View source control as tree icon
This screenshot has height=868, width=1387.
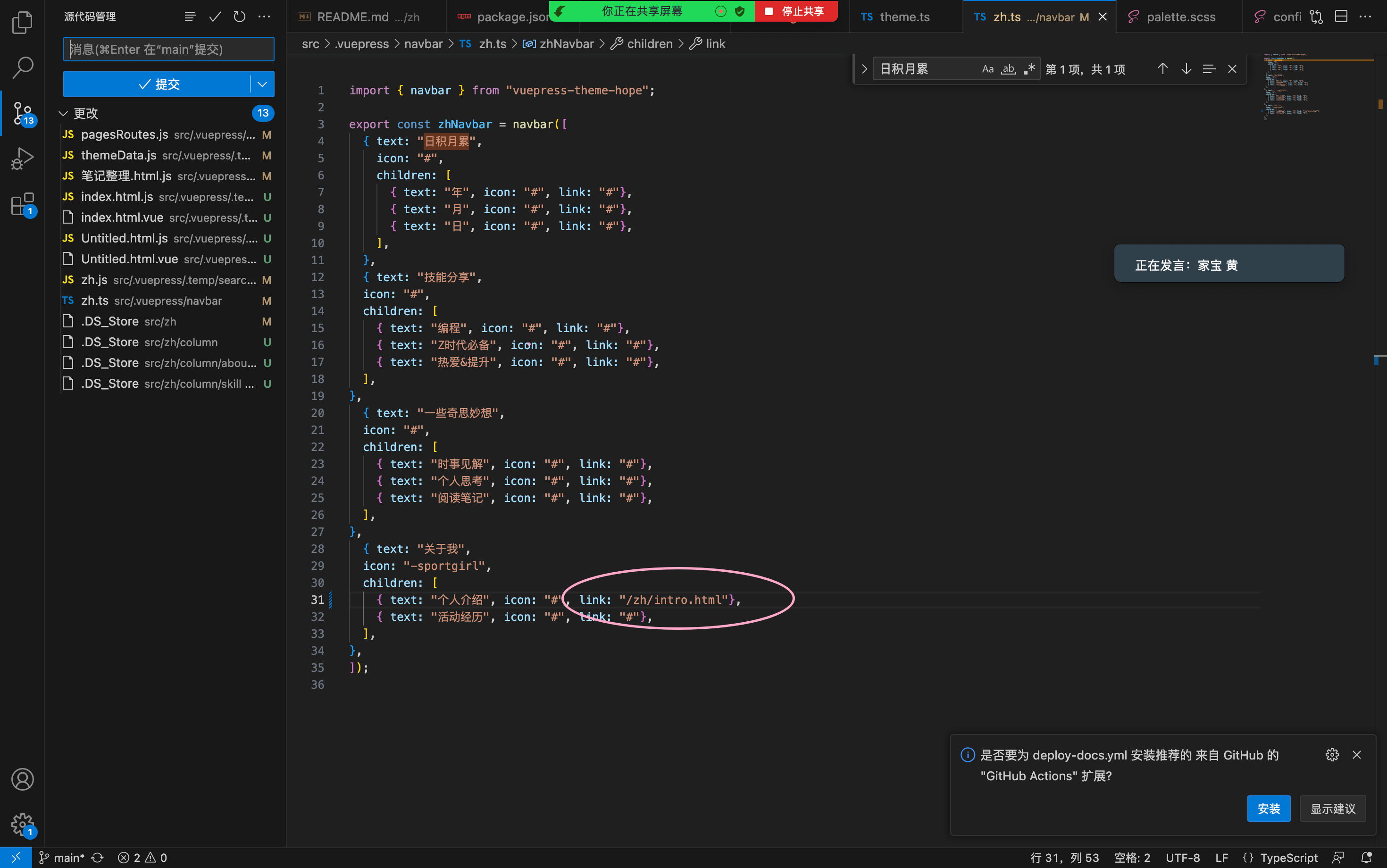(190, 17)
